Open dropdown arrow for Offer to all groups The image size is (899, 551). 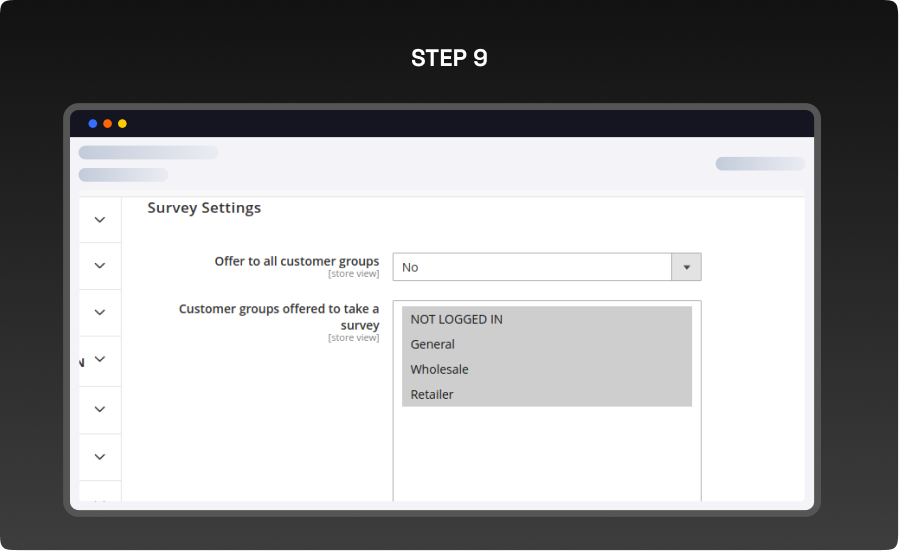tap(686, 267)
